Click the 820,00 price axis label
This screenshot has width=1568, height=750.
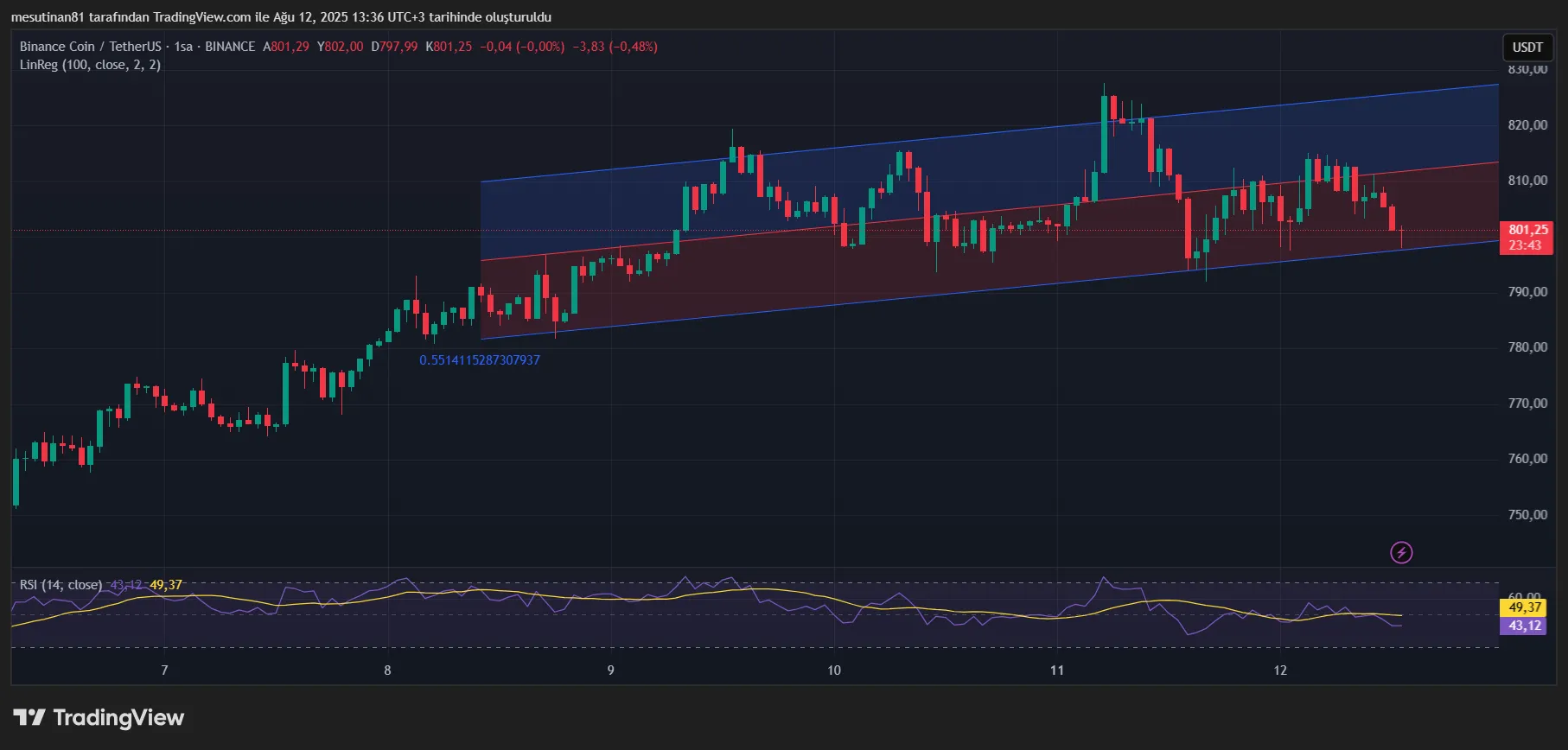tap(1527, 125)
